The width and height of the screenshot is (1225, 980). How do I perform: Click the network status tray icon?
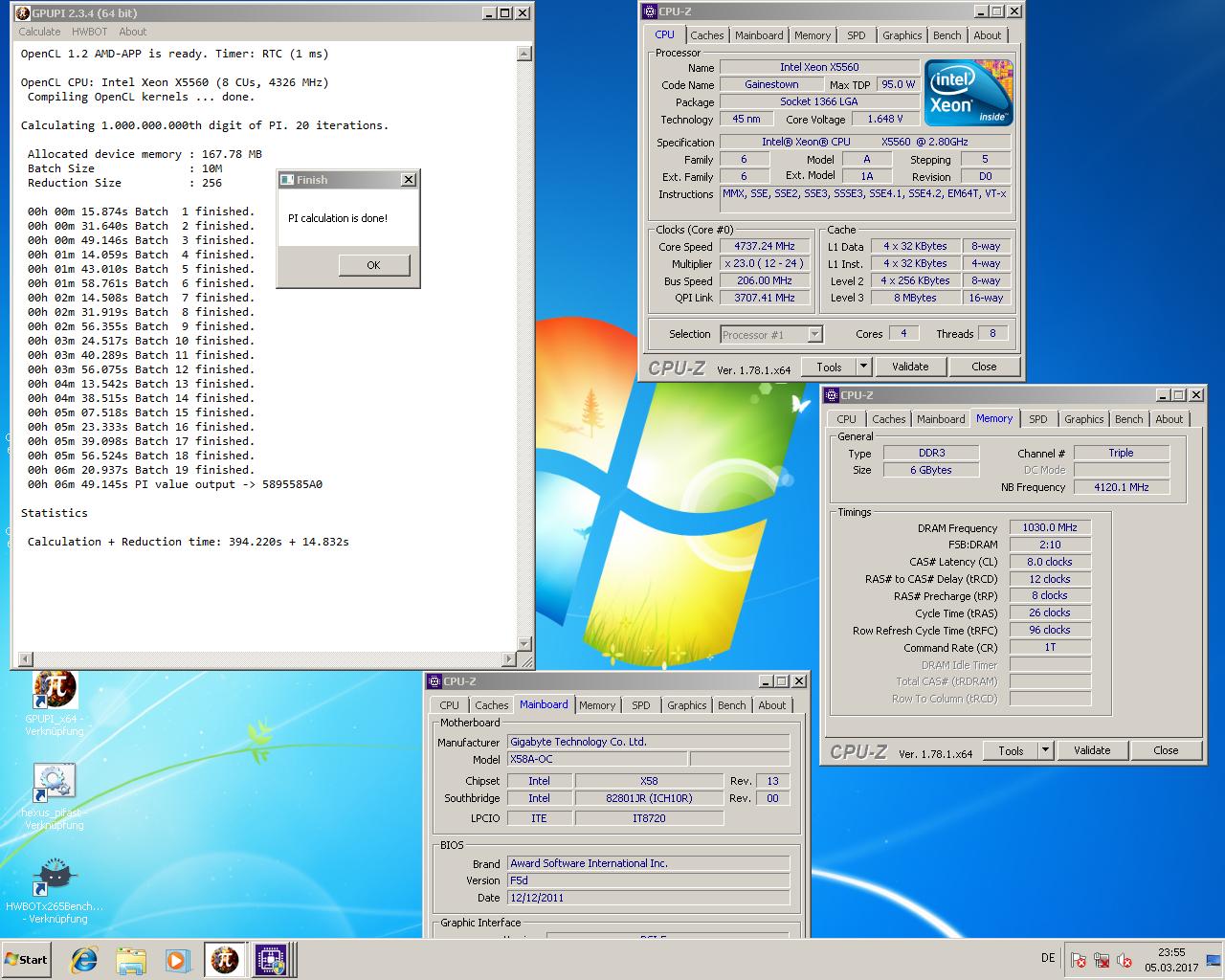[x=1102, y=960]
